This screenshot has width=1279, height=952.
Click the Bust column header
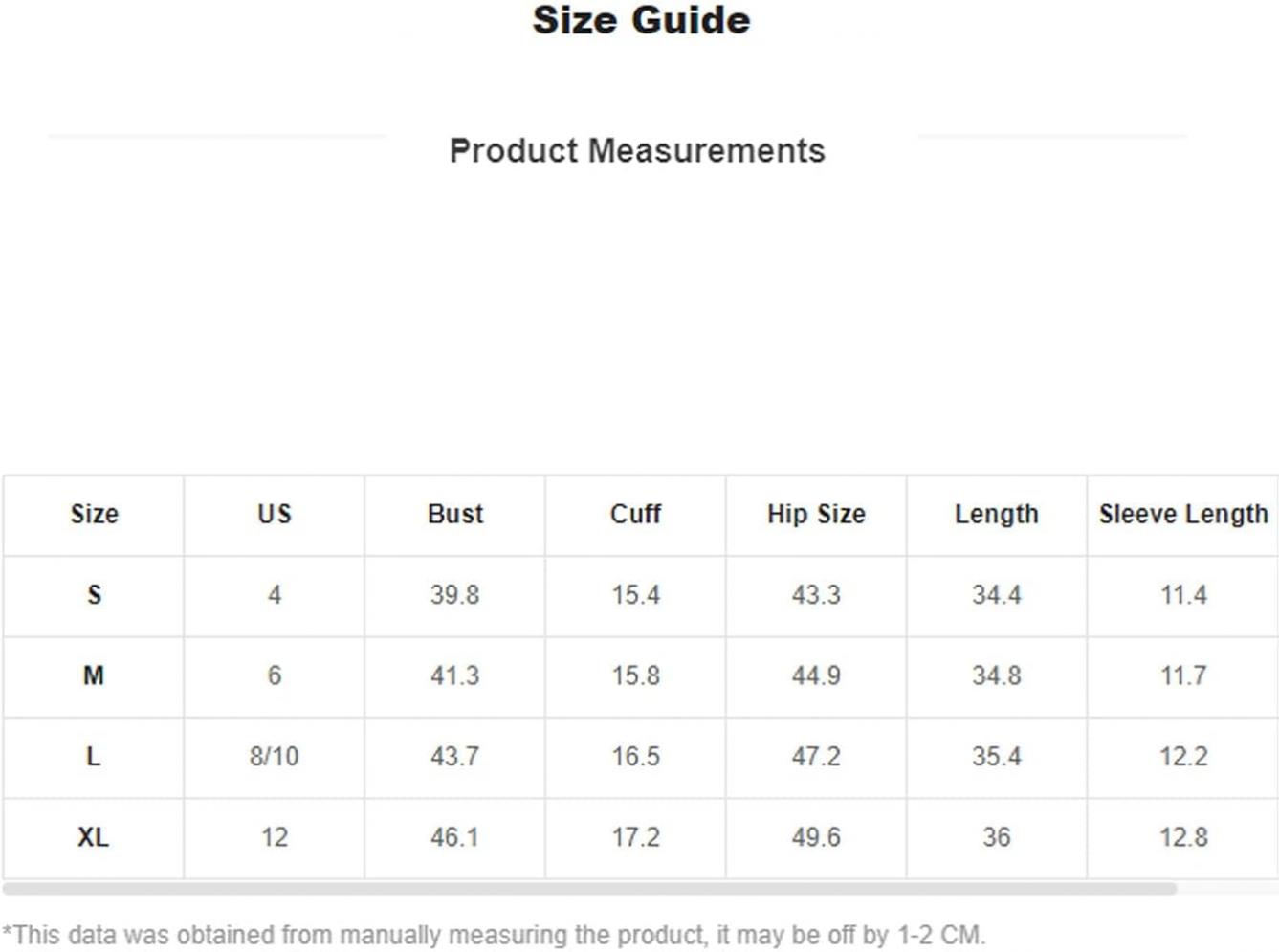tap(455, 515)
